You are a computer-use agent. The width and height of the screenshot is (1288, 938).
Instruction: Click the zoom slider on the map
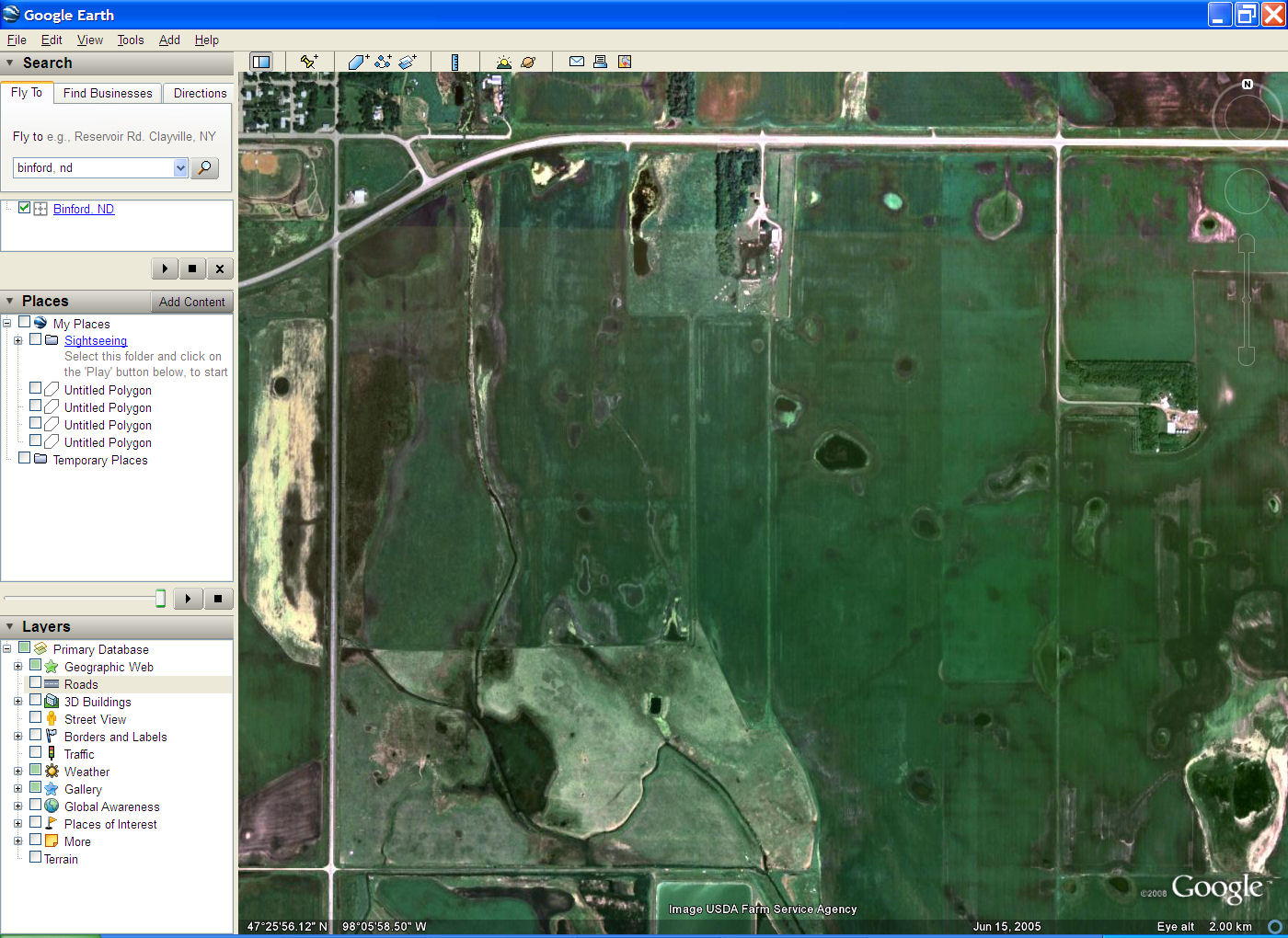1247,300
